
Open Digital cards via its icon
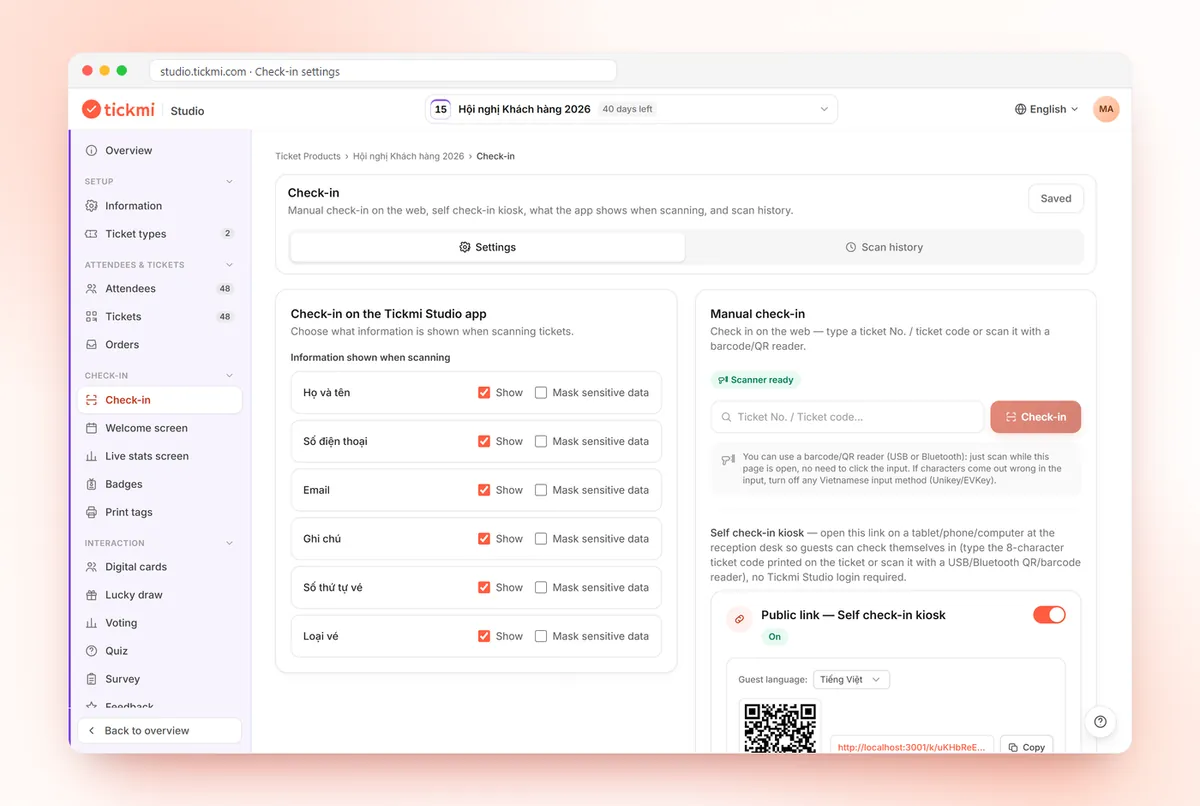(92, 567)
